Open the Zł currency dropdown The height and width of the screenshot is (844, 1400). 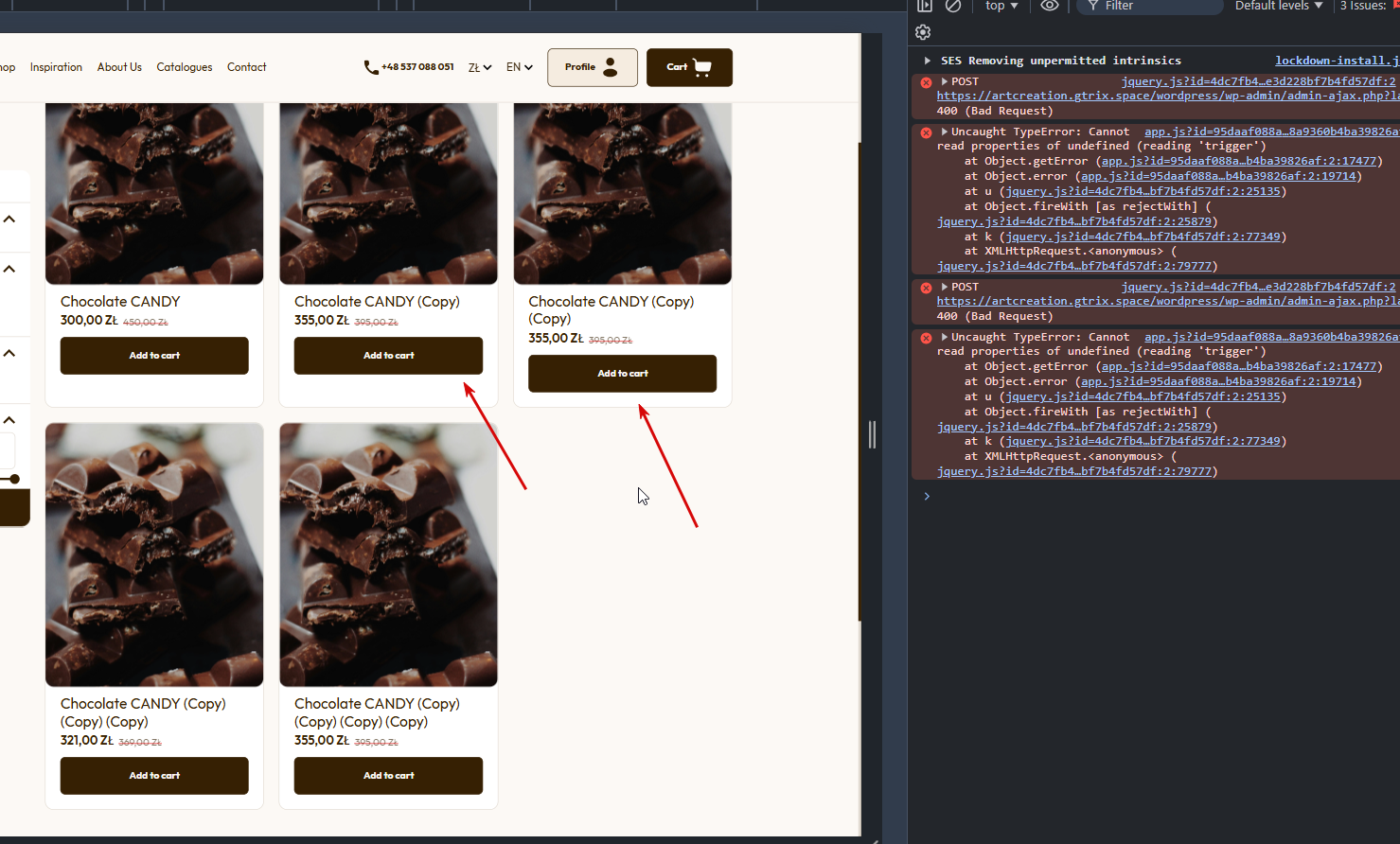pos(480,67)
